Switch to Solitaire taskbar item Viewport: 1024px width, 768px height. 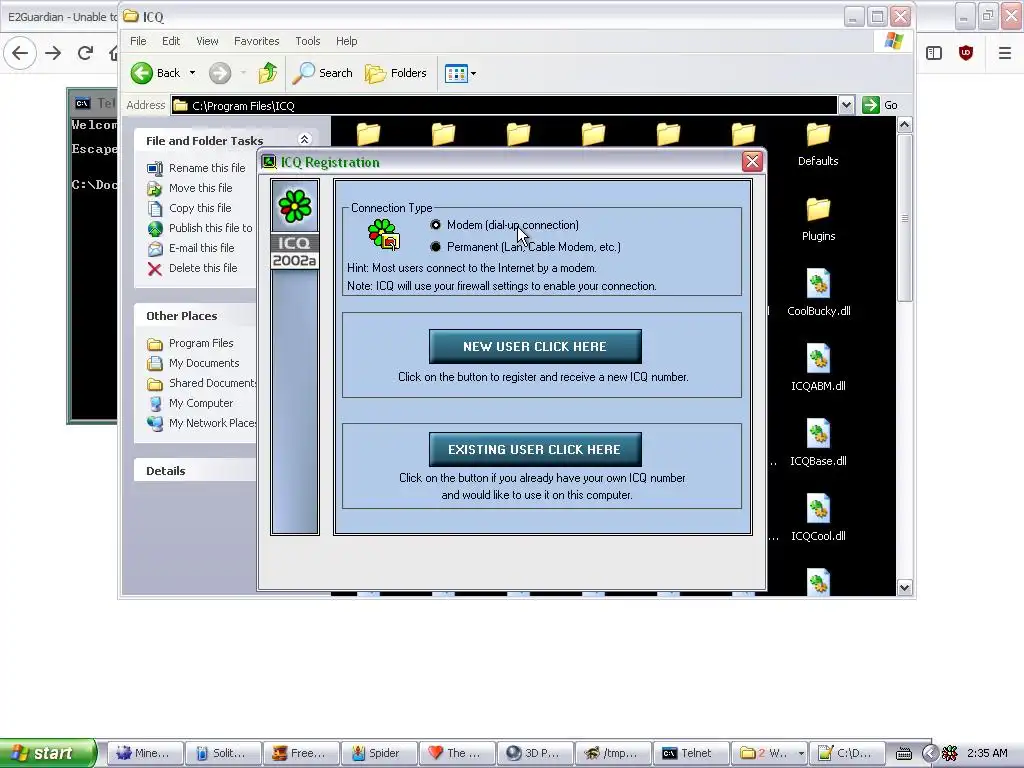point(223,753)
